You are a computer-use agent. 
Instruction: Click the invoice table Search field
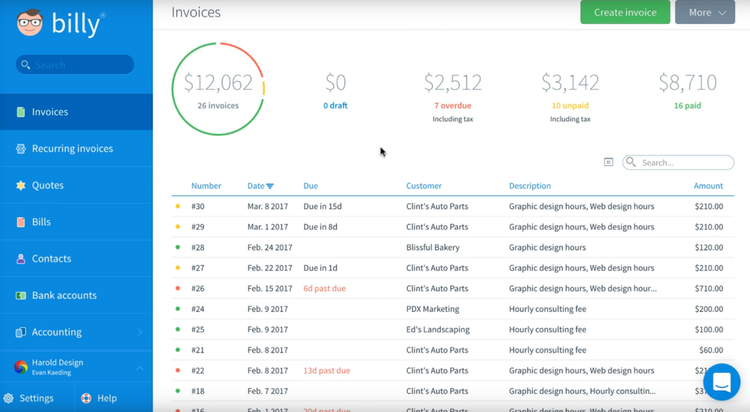click(678, 162)
